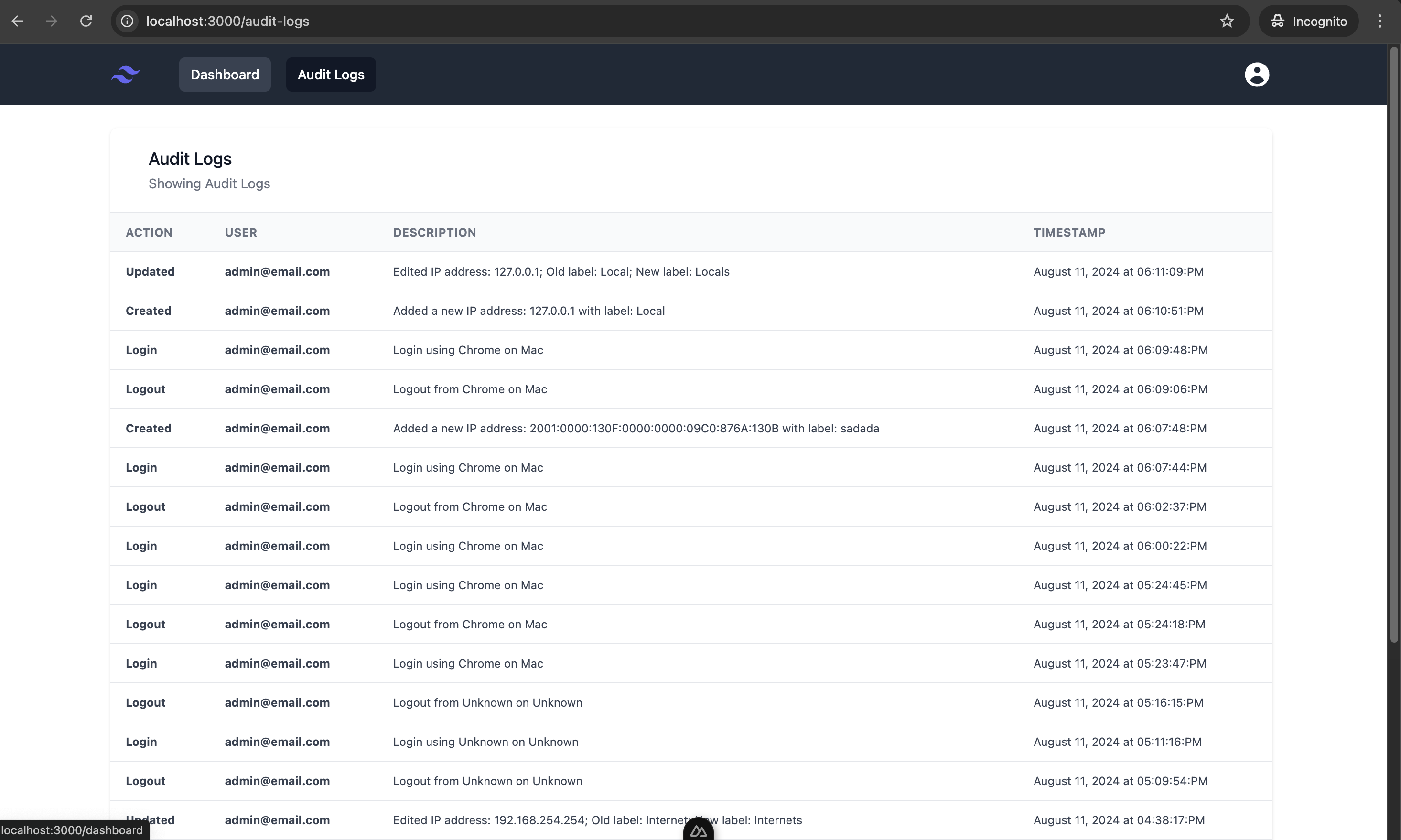This screenshot has width=1401, height=840.
Task: Click admin@email.com in 06:11:09 PM row
Action: tap(277, 272)
